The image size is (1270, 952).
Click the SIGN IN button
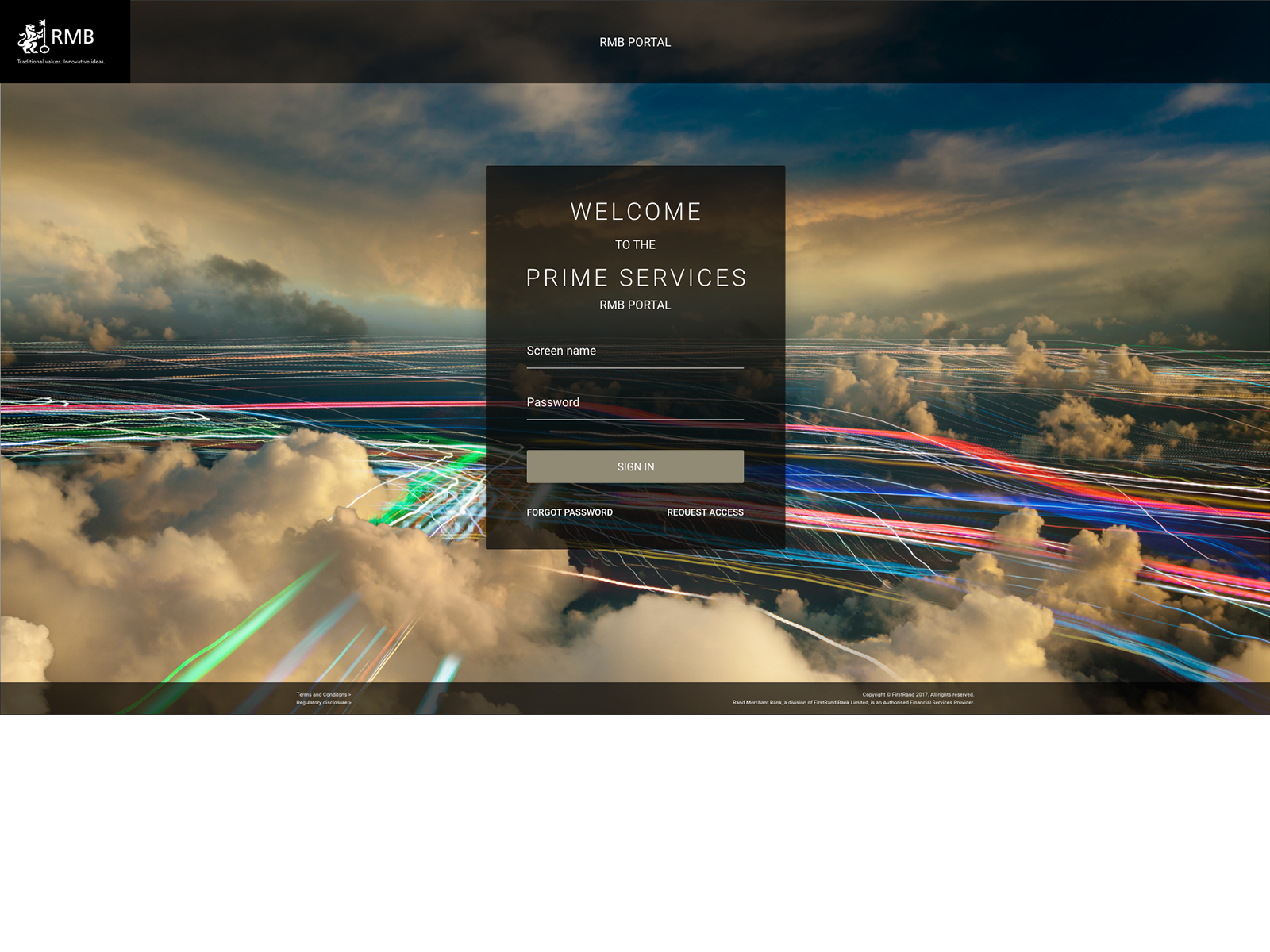pyautogui.click(x=635, y=466)
